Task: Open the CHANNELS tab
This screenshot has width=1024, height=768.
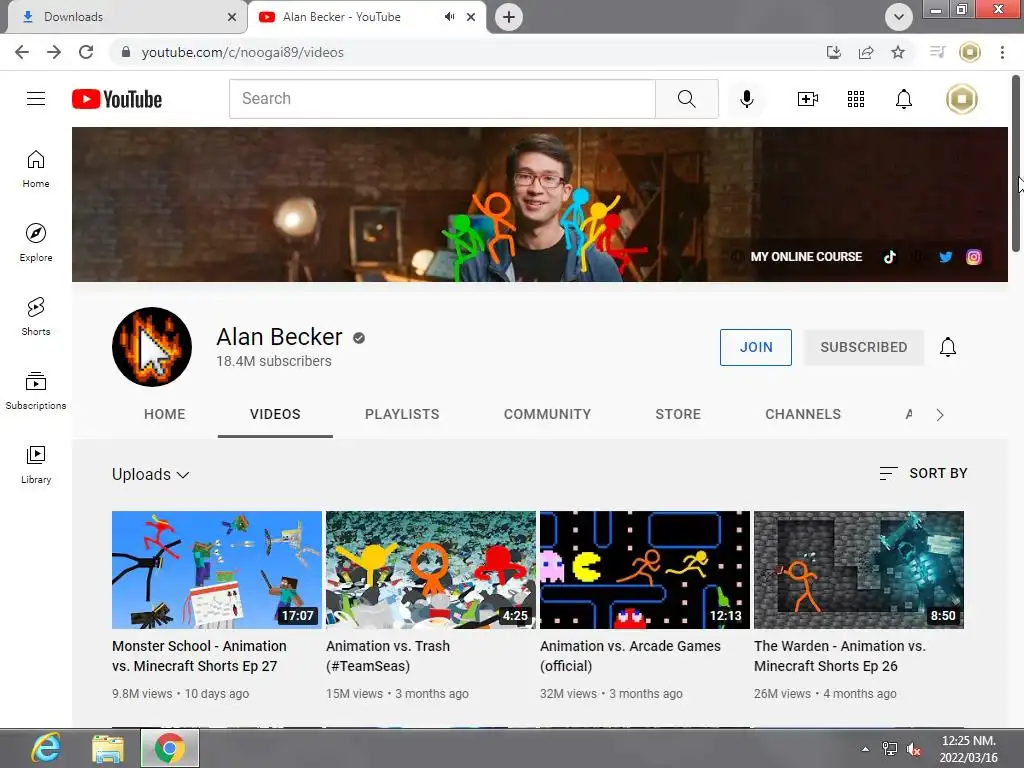Action: [x=803, y=414]
